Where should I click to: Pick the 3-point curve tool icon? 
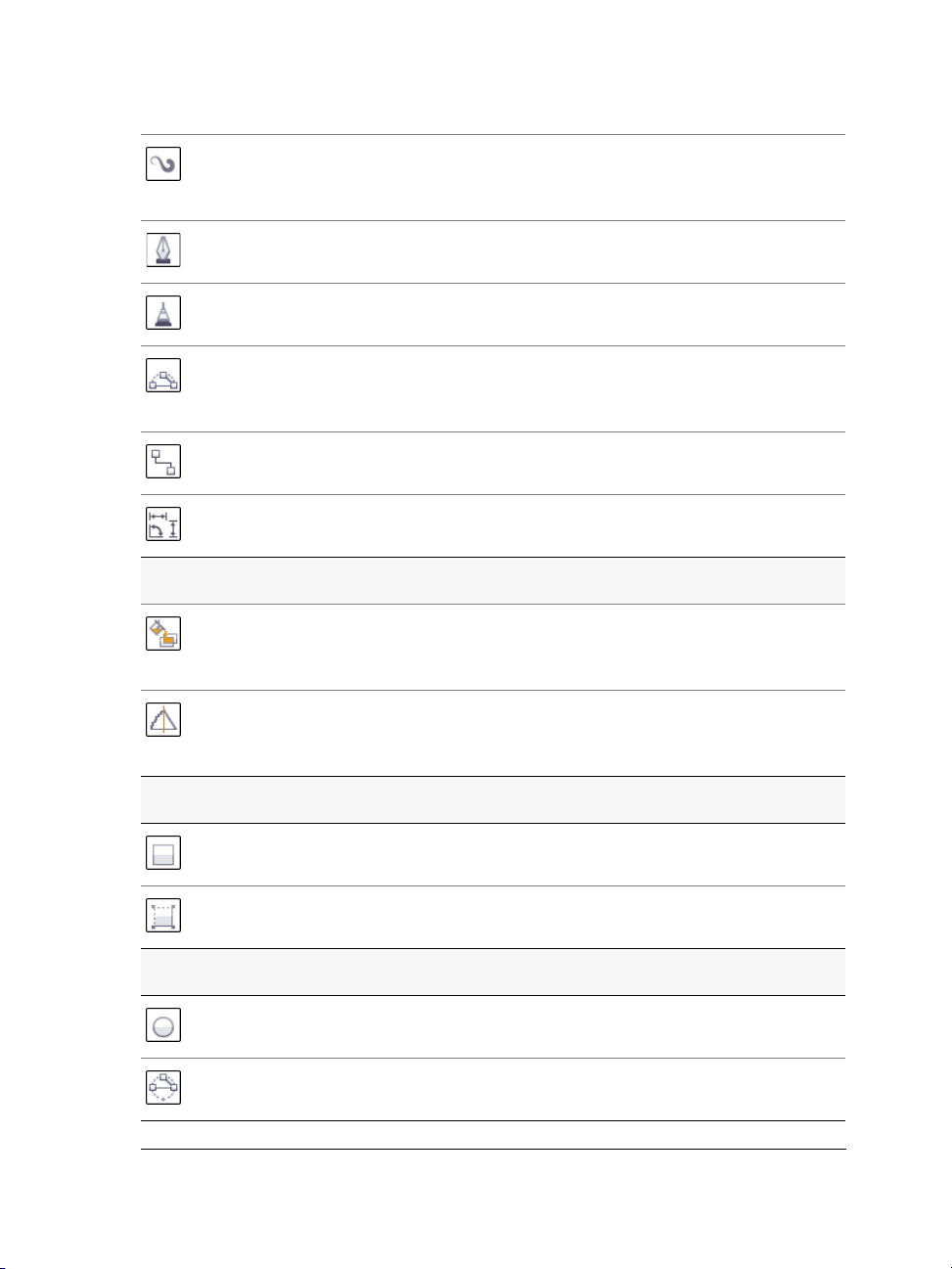(163, 375)
